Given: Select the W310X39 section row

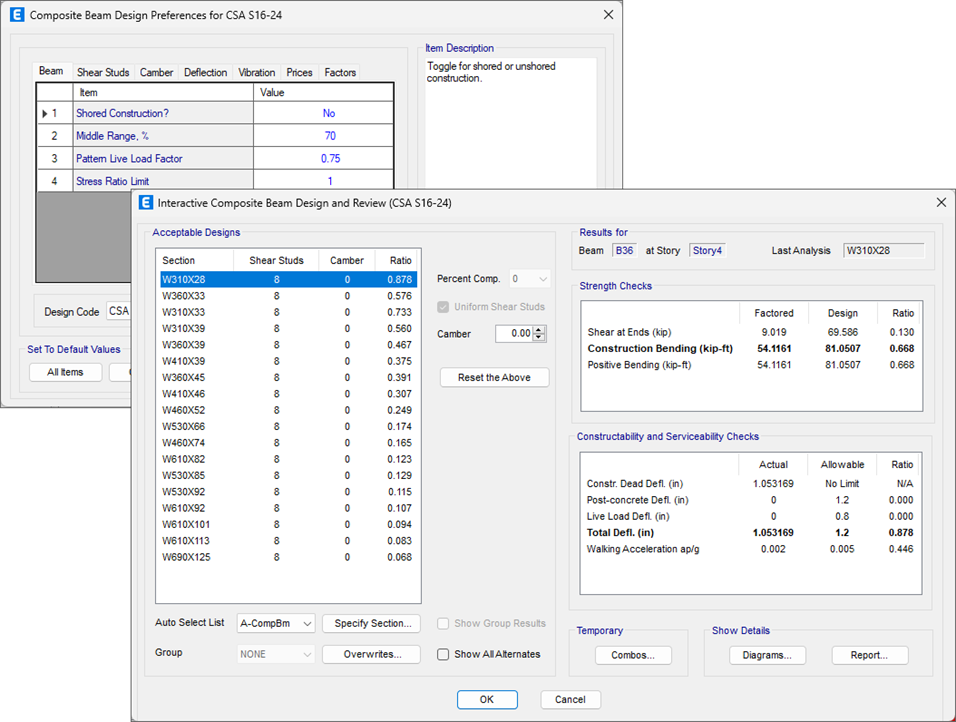Looking at the screenshot, I should pyautogui.click(x=288, y=329).
